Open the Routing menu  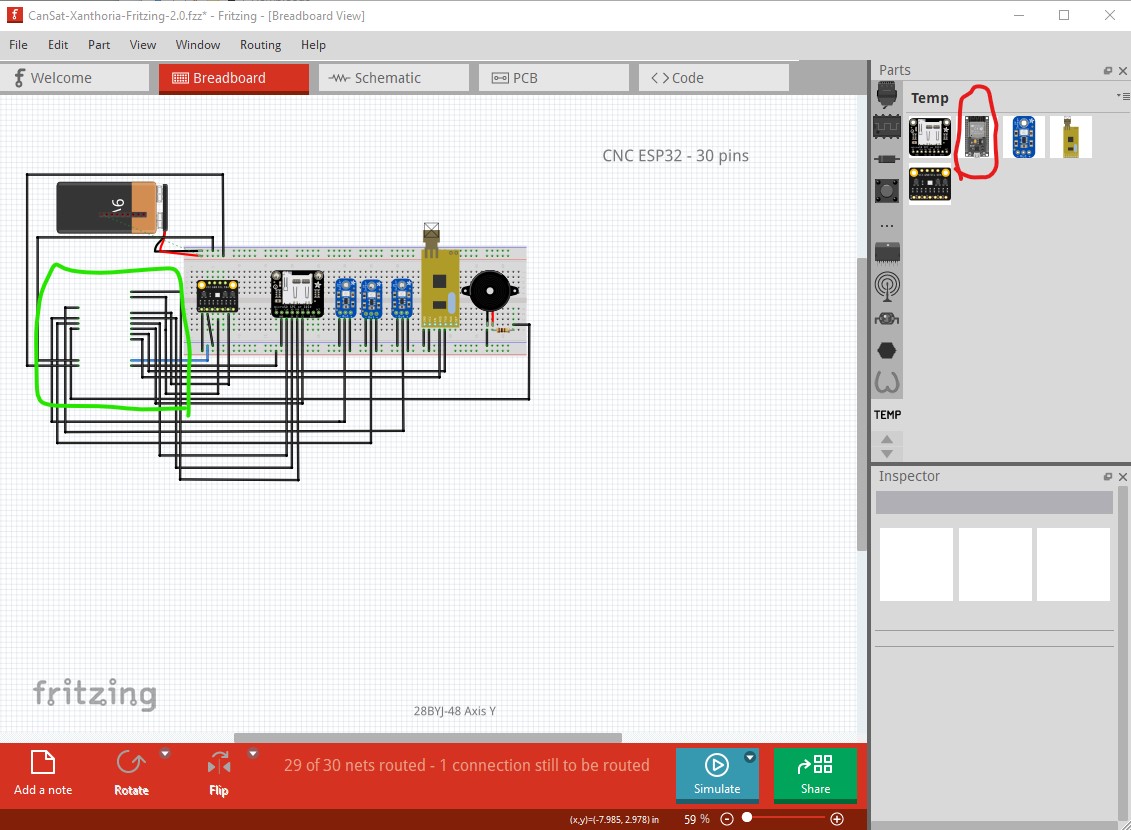coord(260,45)
